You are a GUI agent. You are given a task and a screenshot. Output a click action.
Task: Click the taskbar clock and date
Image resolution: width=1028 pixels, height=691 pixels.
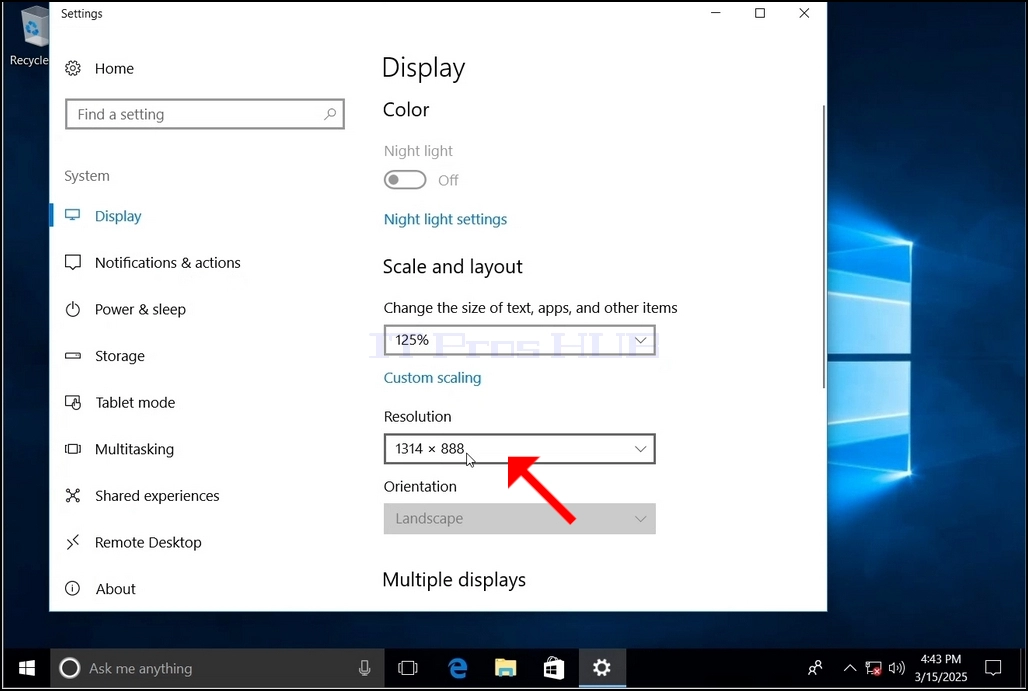coord(941,668)
